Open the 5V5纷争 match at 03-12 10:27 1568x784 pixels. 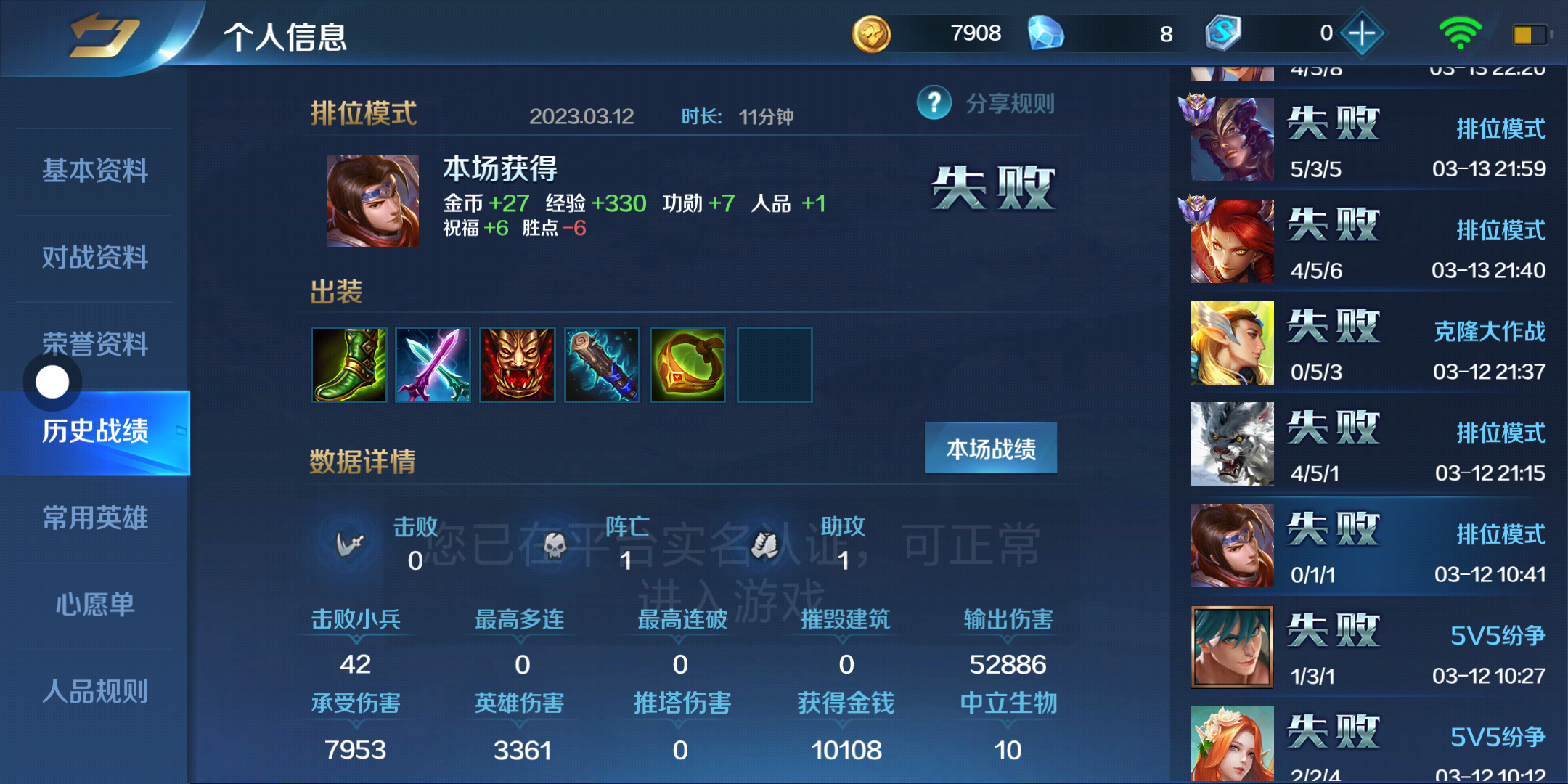tap(1368, 648)
